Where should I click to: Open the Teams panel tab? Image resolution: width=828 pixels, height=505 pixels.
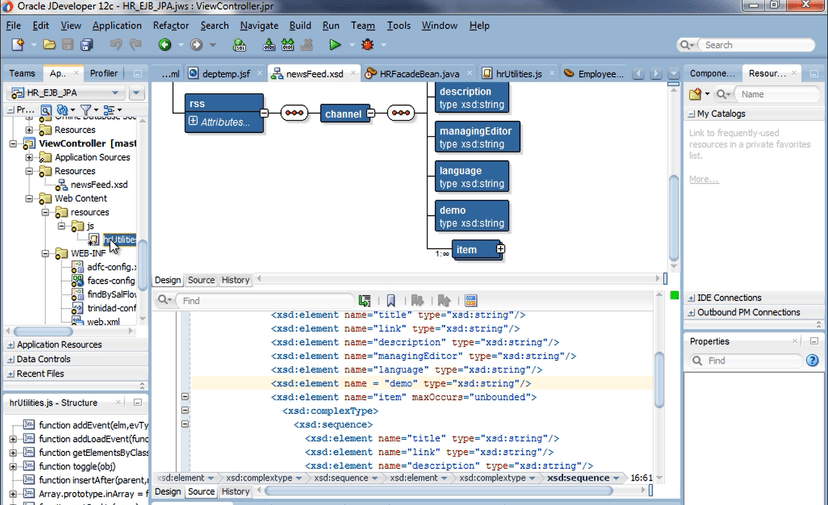click(22, 73)
